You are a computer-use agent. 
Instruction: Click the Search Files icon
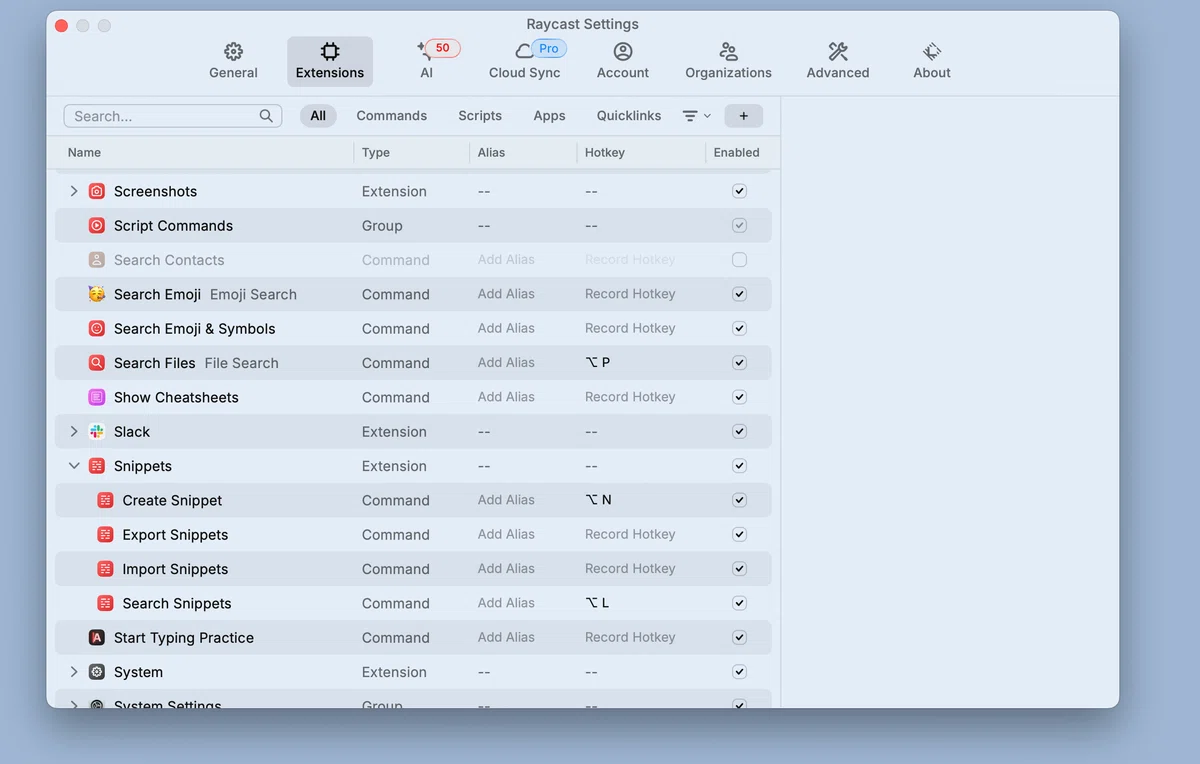point(97,363)
